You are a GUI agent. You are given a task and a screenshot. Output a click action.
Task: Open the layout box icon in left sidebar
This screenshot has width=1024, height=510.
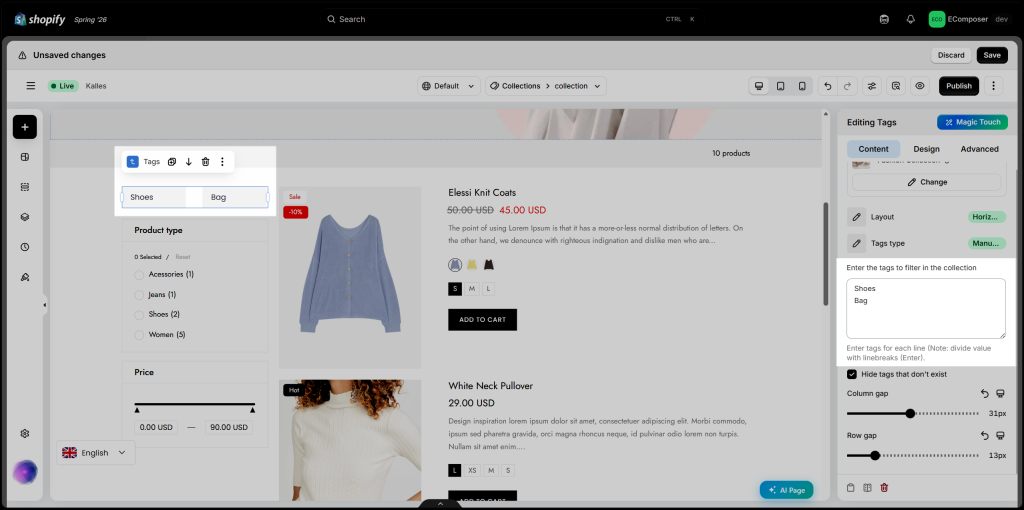25,157
